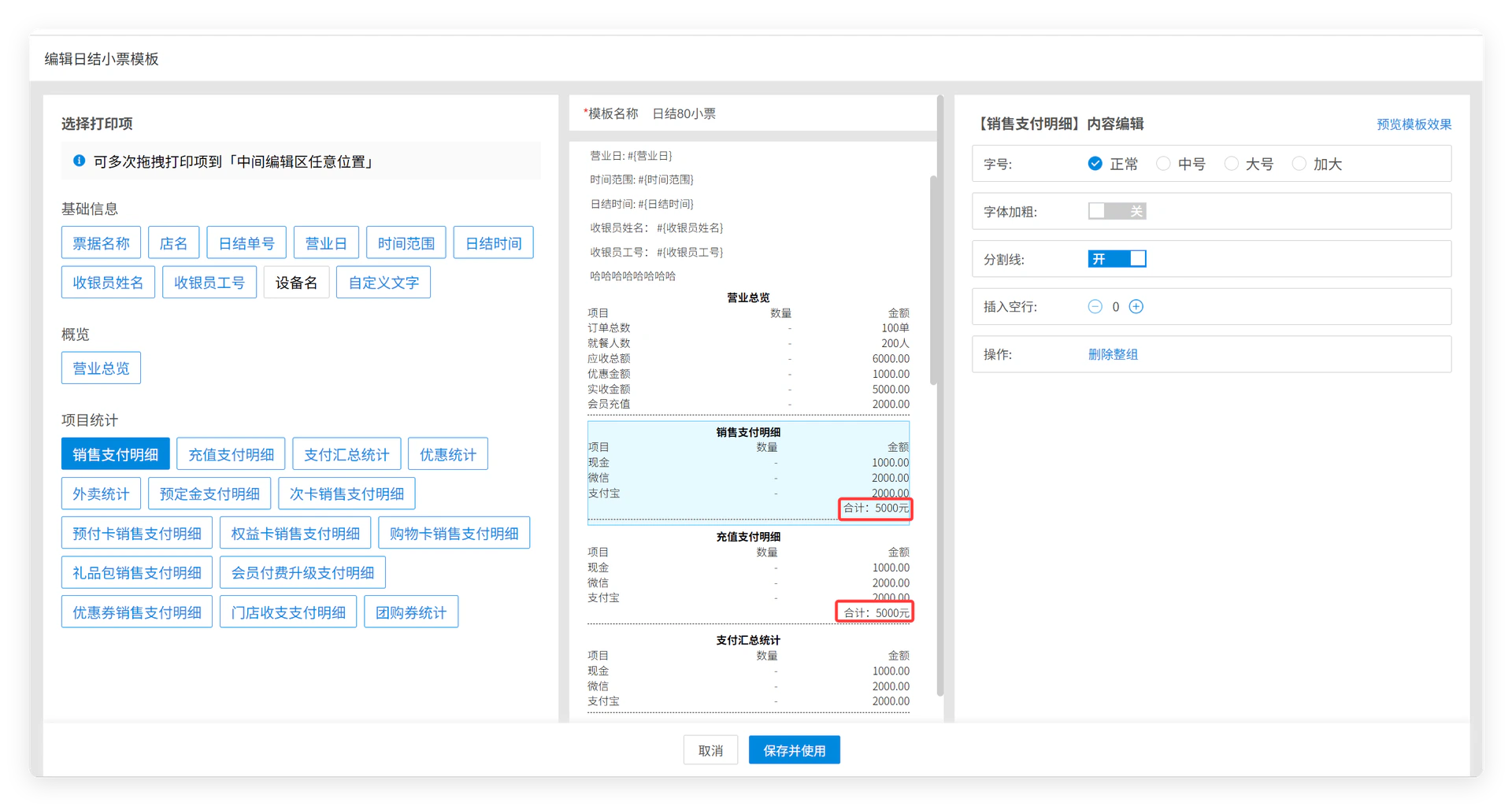Screen dimensions: 1512x806
Task: Click the 取消 button
Action: [710, 750]
